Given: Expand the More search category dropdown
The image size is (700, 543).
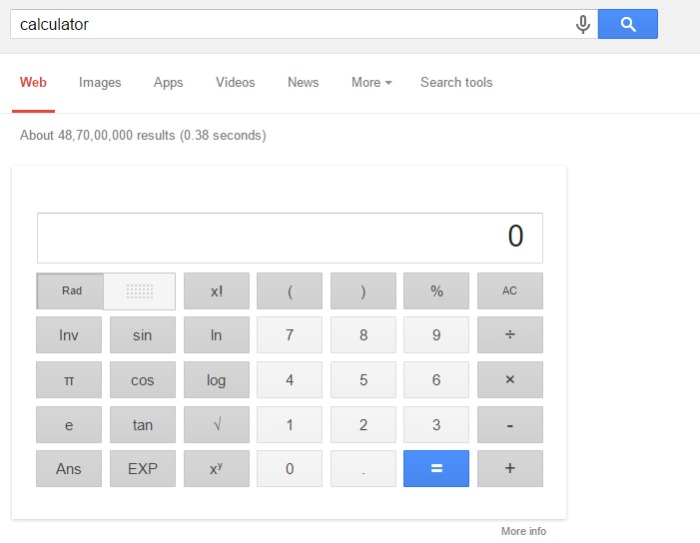Looking at the screenshot, I should tap(371, 83).
